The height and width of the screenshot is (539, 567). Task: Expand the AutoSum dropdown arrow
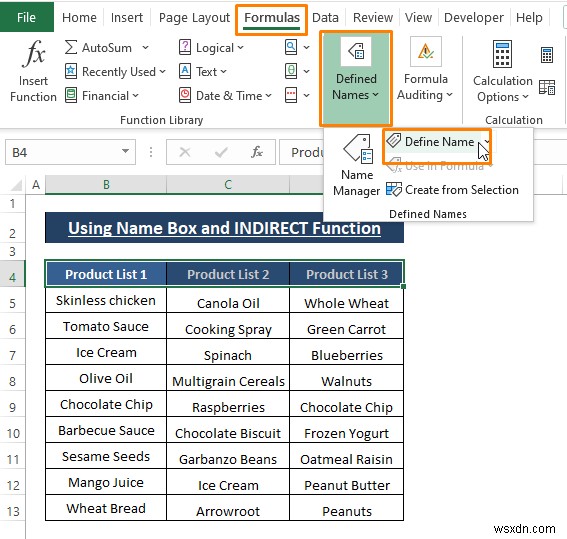tap(145, 47)
